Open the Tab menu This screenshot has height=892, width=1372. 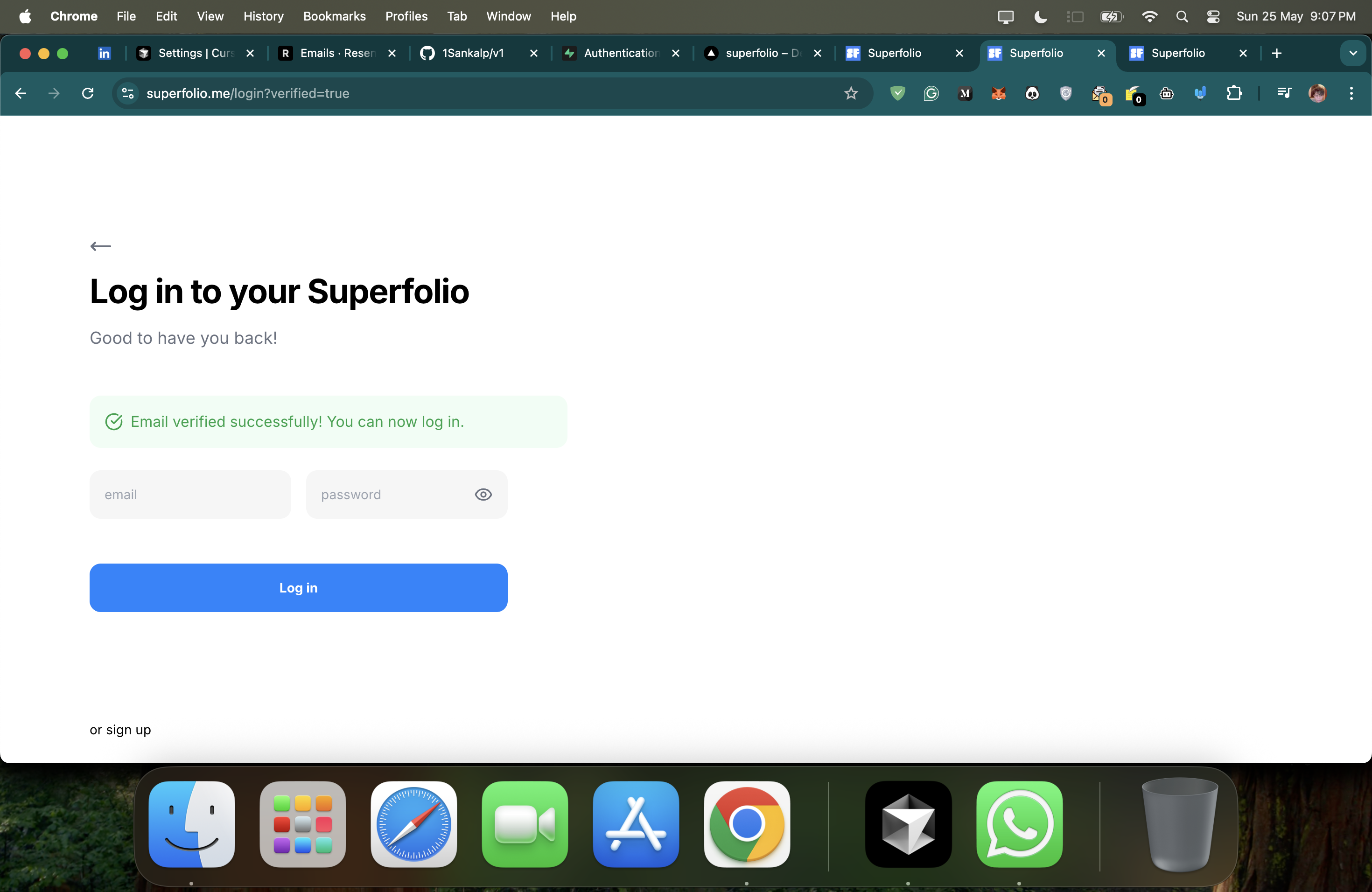pyautogui.click(x=456, y=16)
